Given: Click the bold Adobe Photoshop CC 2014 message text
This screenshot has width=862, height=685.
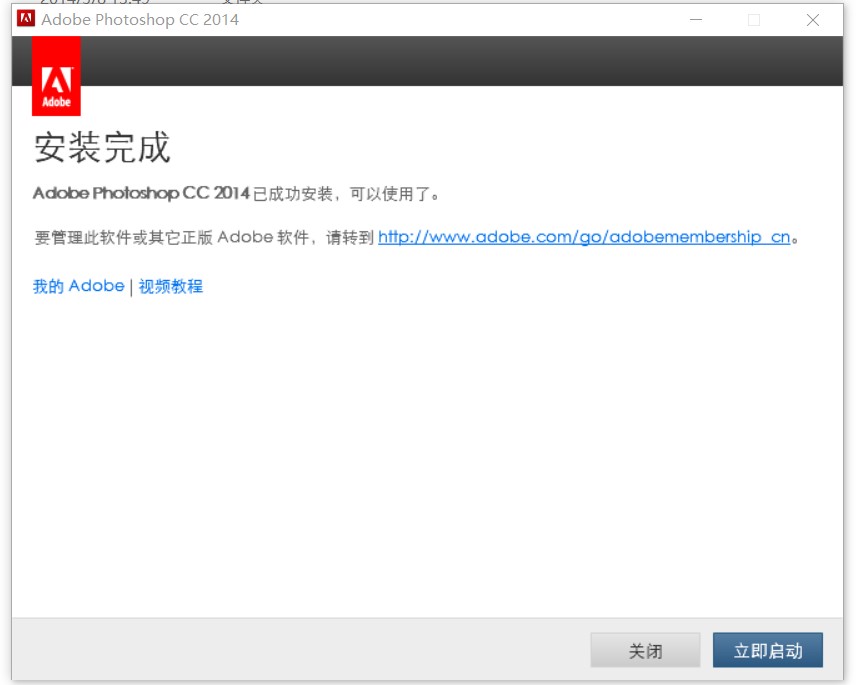Looking at the screenshot, I should pos(141,193).
